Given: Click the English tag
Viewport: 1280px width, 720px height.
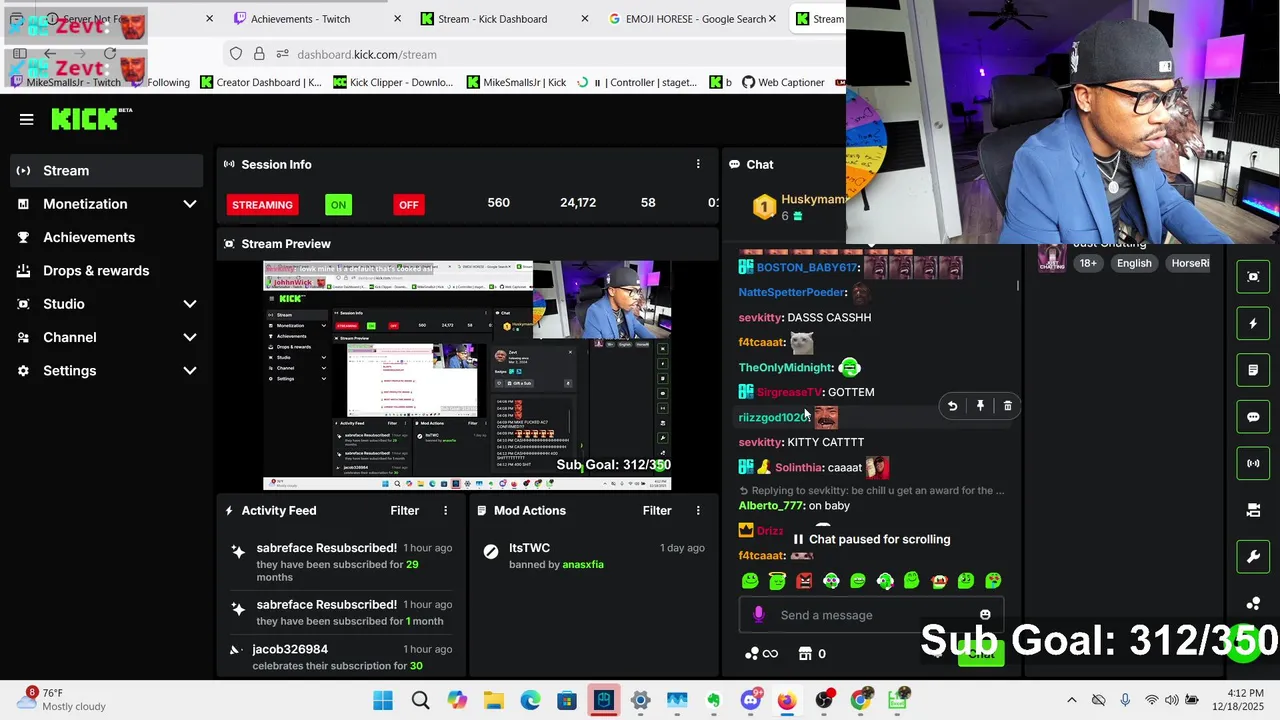Looking at the screenshot, I should pyautogui.click(x=1134, y=263).
